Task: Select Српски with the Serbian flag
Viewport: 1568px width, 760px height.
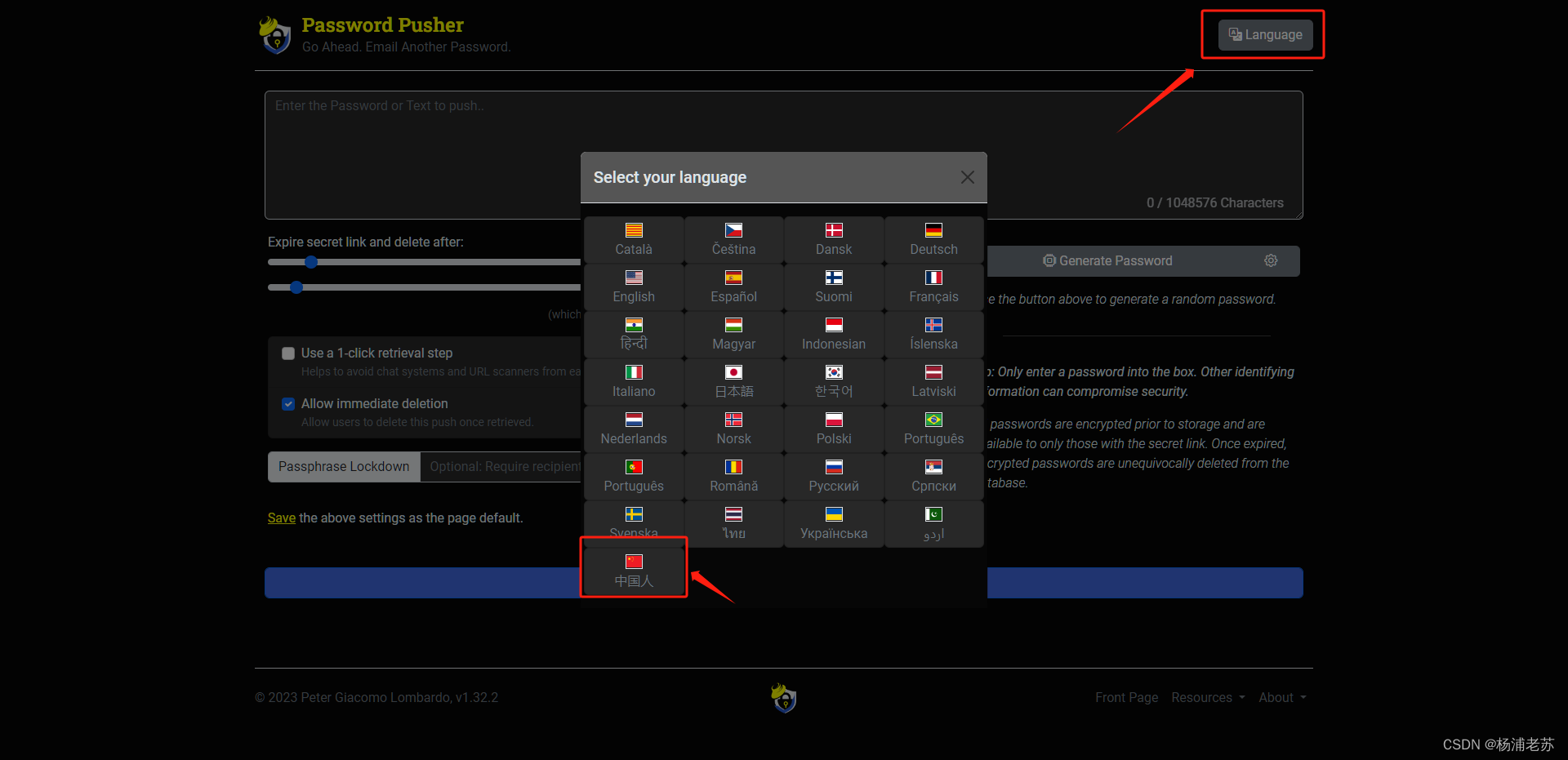Action: tap(933, 477)
